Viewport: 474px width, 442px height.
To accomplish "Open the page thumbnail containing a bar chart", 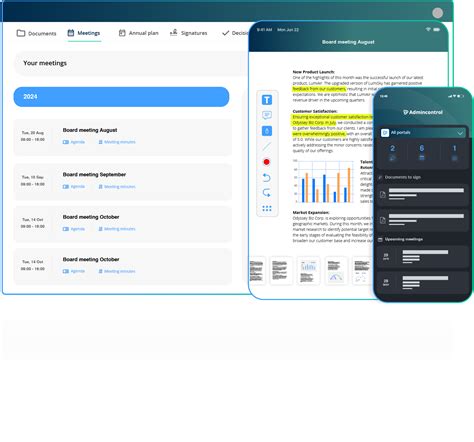I will pos(308,271).
